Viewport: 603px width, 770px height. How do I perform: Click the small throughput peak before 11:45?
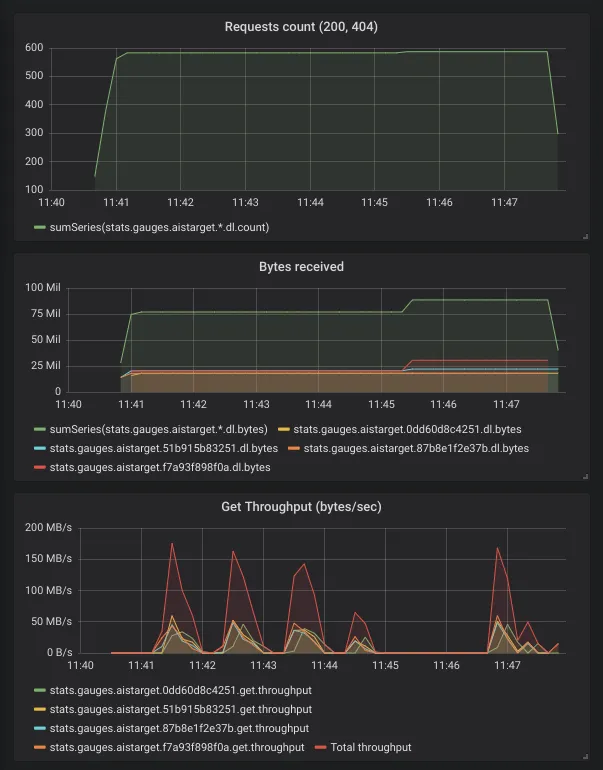[356, 613]
